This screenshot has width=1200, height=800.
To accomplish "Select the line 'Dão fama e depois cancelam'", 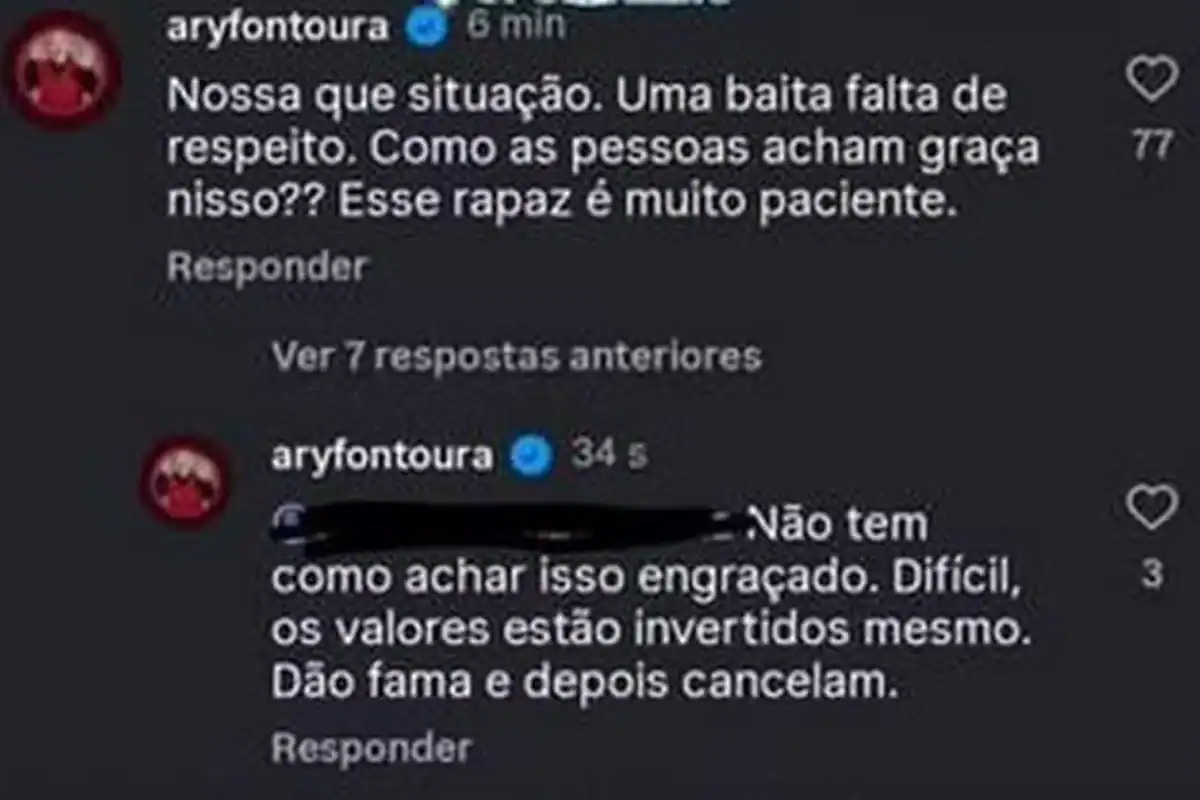I will [581, 684].
